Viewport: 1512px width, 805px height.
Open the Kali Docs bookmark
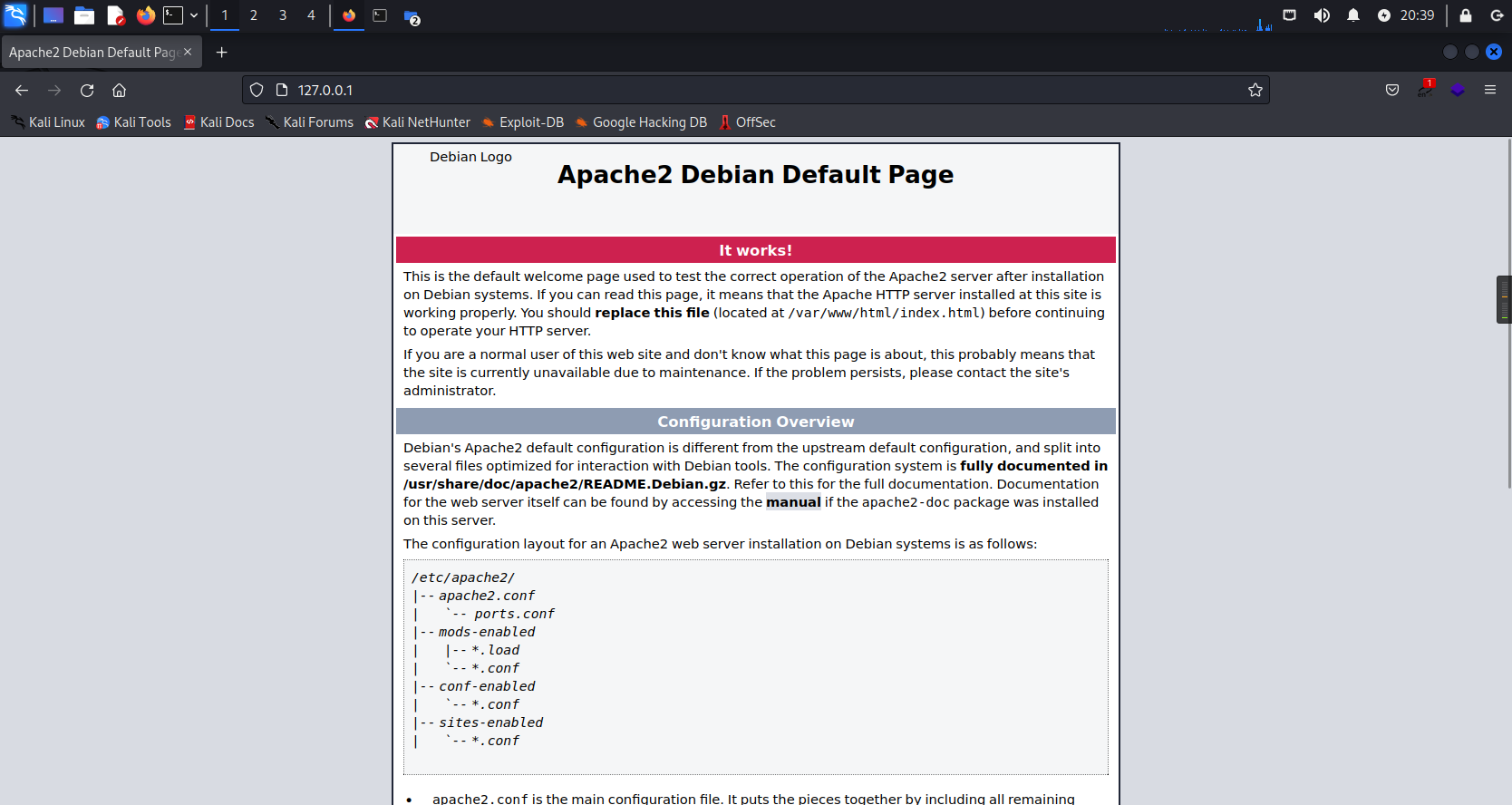(x=218, y=122)
